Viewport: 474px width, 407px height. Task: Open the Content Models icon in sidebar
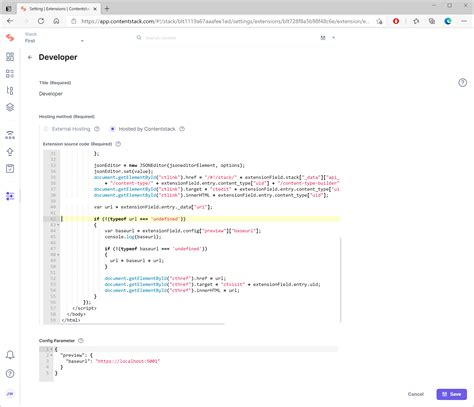pos(10,90)
